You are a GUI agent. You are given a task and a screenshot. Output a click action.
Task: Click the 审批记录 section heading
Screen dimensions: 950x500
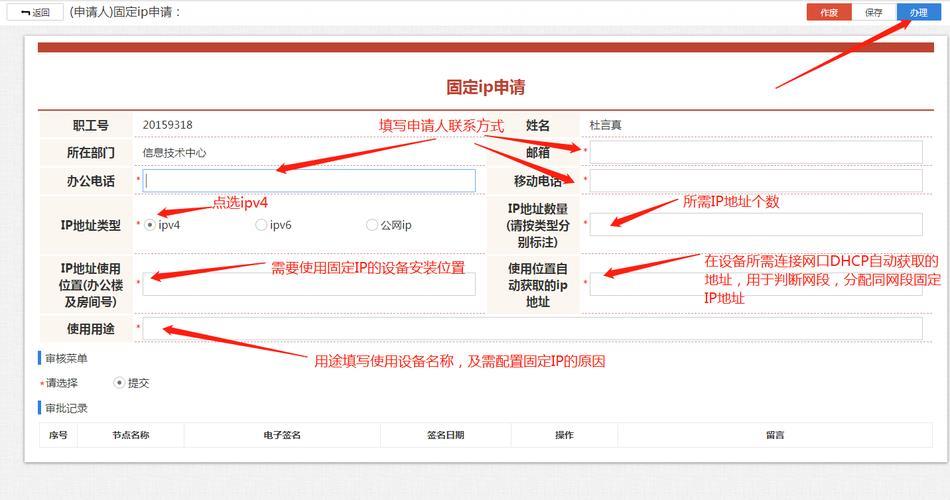coord(67,408)
